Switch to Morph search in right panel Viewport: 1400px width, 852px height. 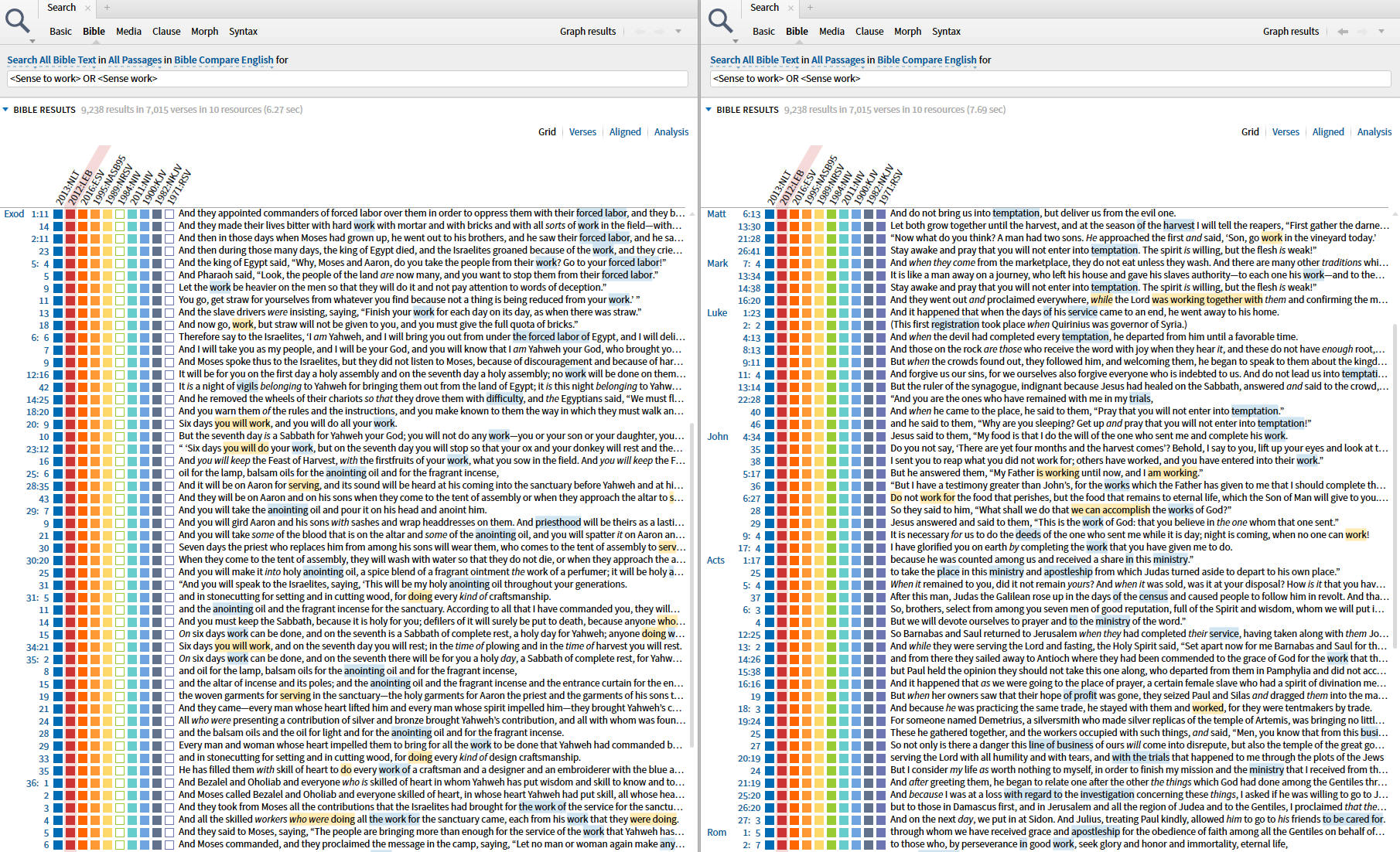[907, 32]
